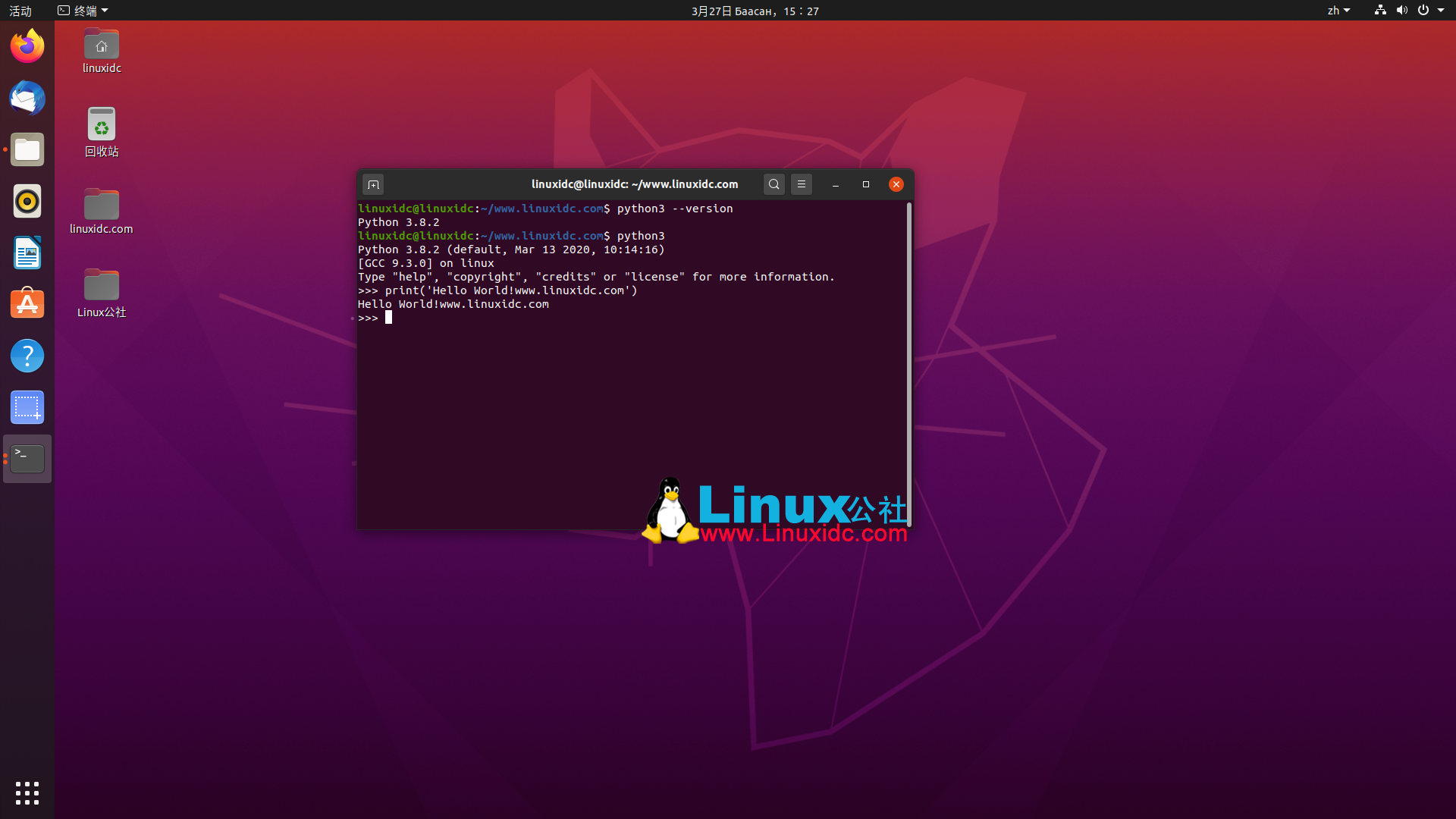Screen dimensions: 1456x819
Task: Open the Help application
Action: [27, 356]
